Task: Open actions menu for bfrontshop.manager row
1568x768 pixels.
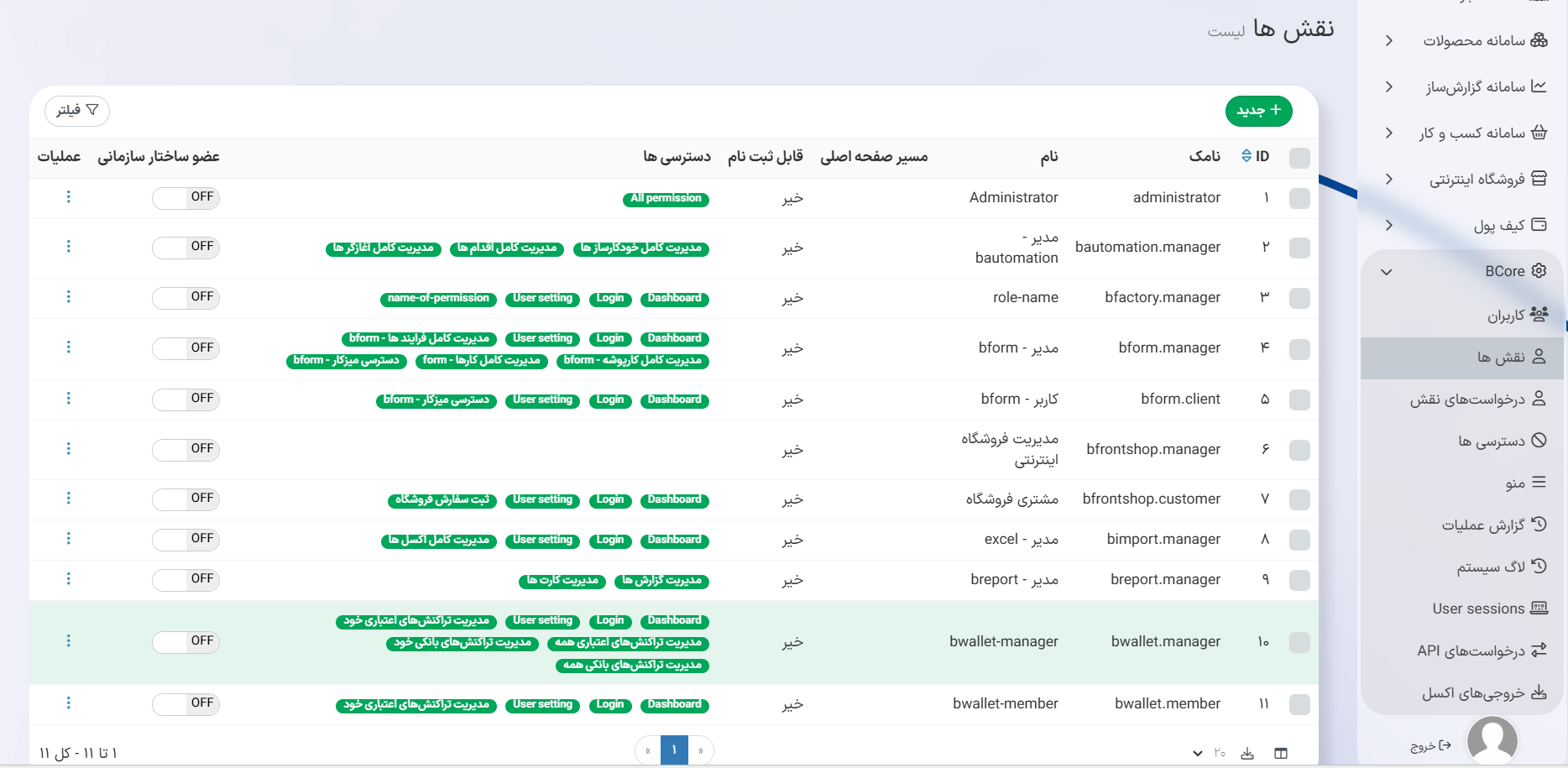Action: 69,448
